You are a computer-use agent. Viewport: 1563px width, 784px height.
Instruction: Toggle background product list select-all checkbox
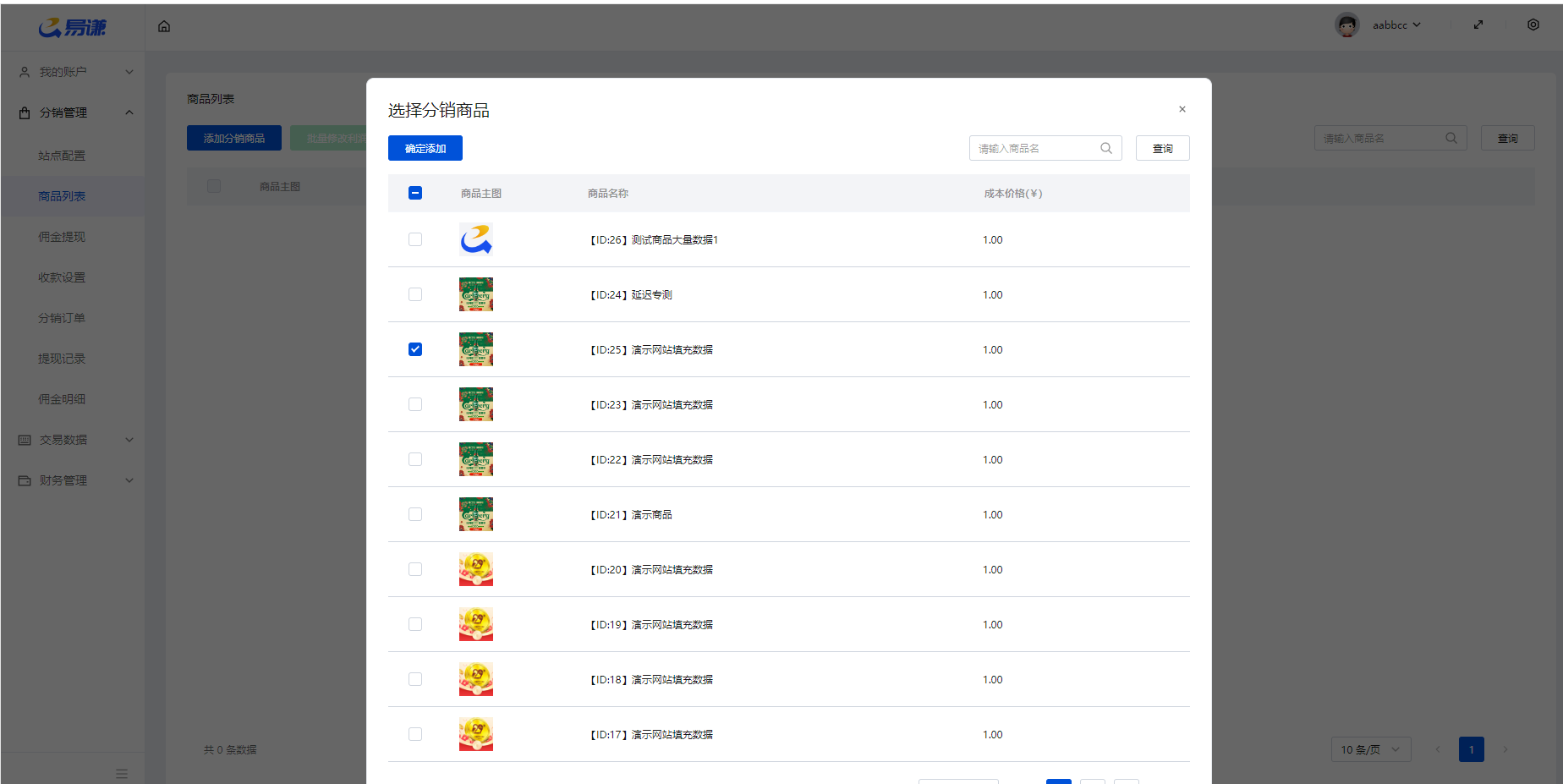coord(214,186)
